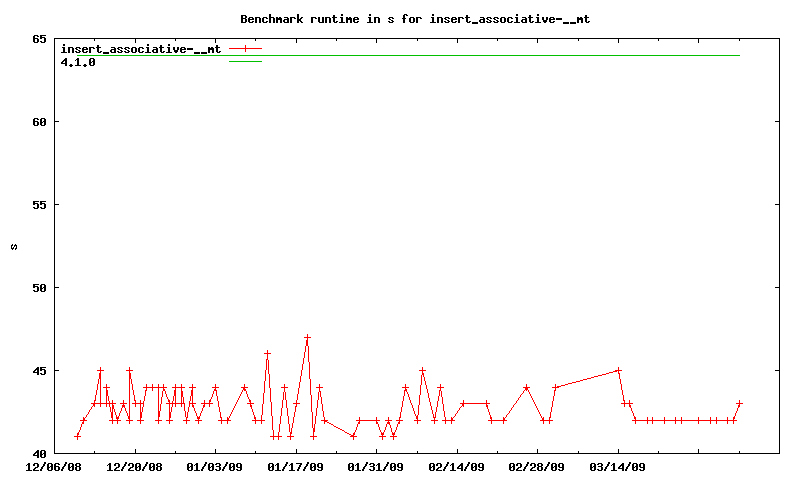Click the y-axis label "s"
The height and width of the screenshot is (480, 800).
pos(14,246)
